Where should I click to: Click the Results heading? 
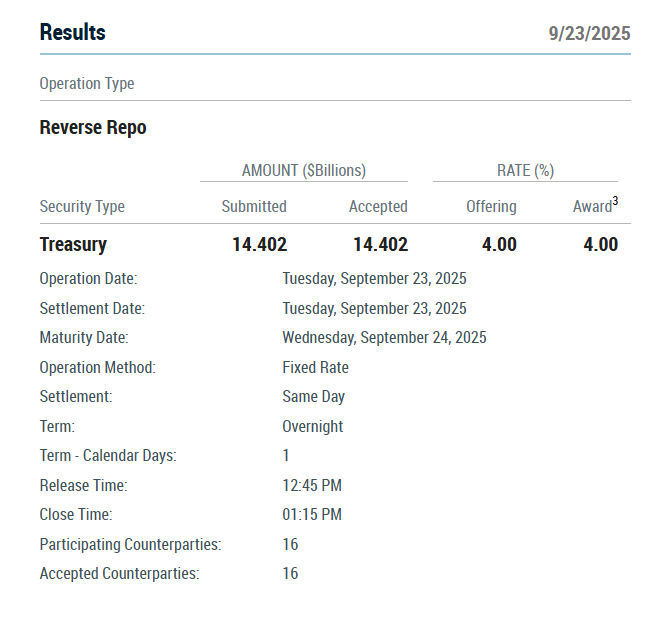(x=72, y=33)
